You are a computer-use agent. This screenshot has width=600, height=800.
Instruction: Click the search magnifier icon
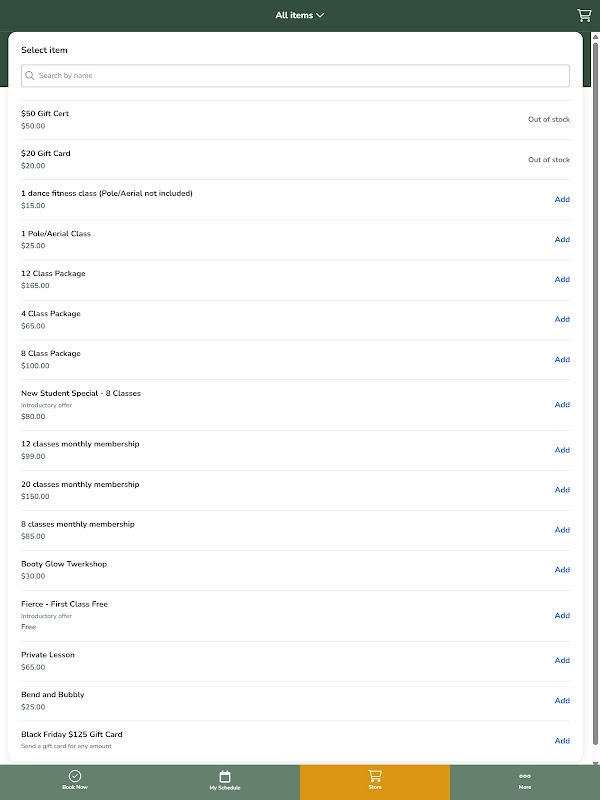[30, 76]
